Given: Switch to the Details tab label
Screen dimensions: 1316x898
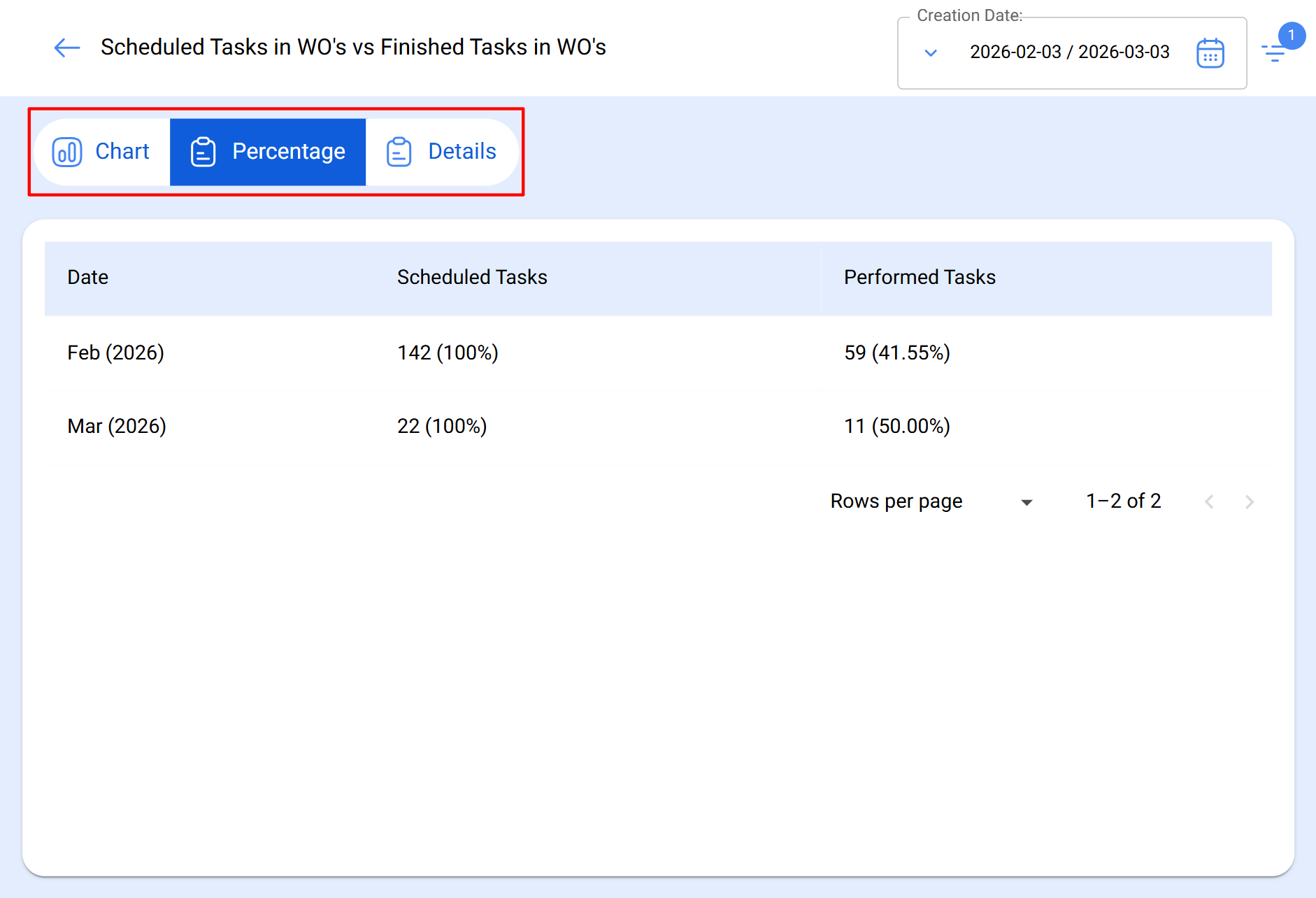Looking at the screenshot, I should click(462, 152).
